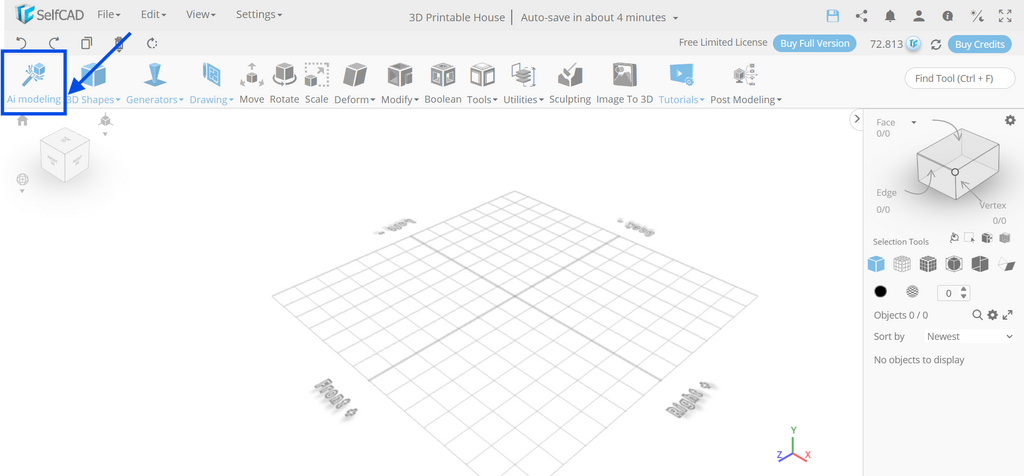Image resolution: width=1024 pixels, height=476 pixels.
Task: Click the view orientation cube
Action: tap(64, 155)
